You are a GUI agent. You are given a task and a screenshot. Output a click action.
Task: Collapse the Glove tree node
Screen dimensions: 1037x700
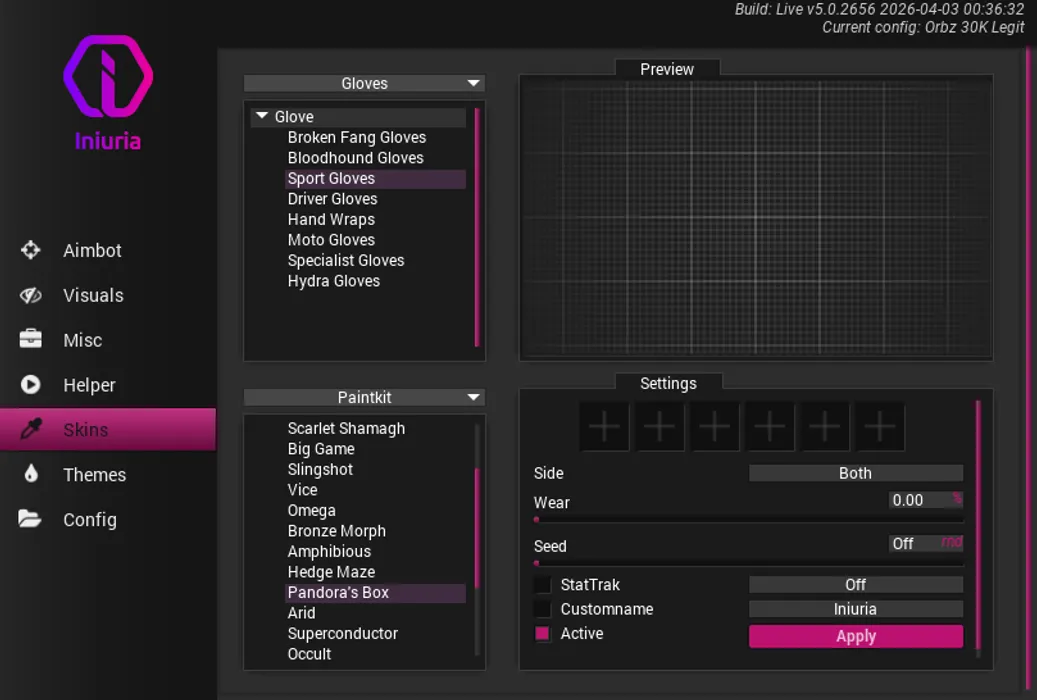(x=262, y=116)
